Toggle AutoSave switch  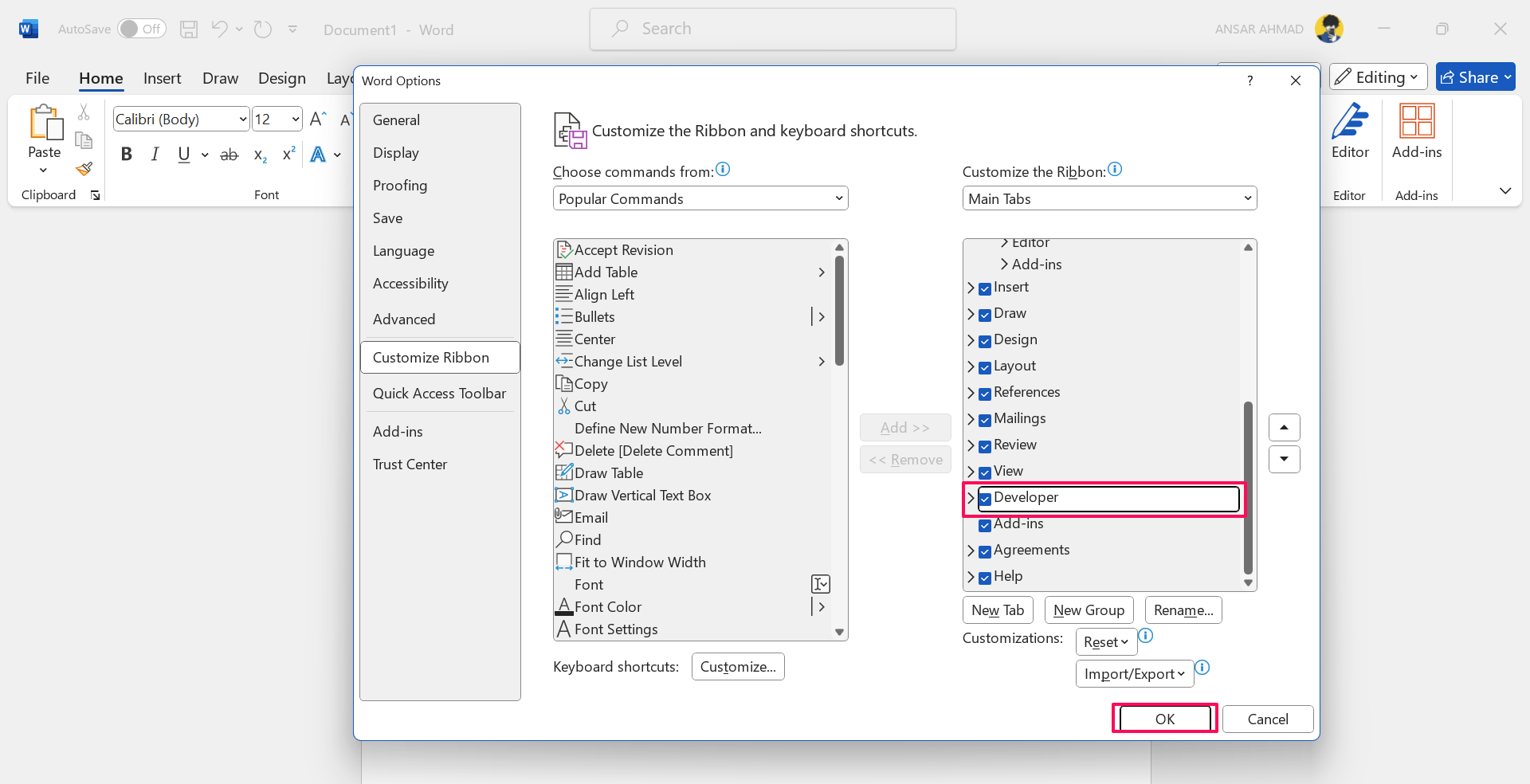(142, 29)
